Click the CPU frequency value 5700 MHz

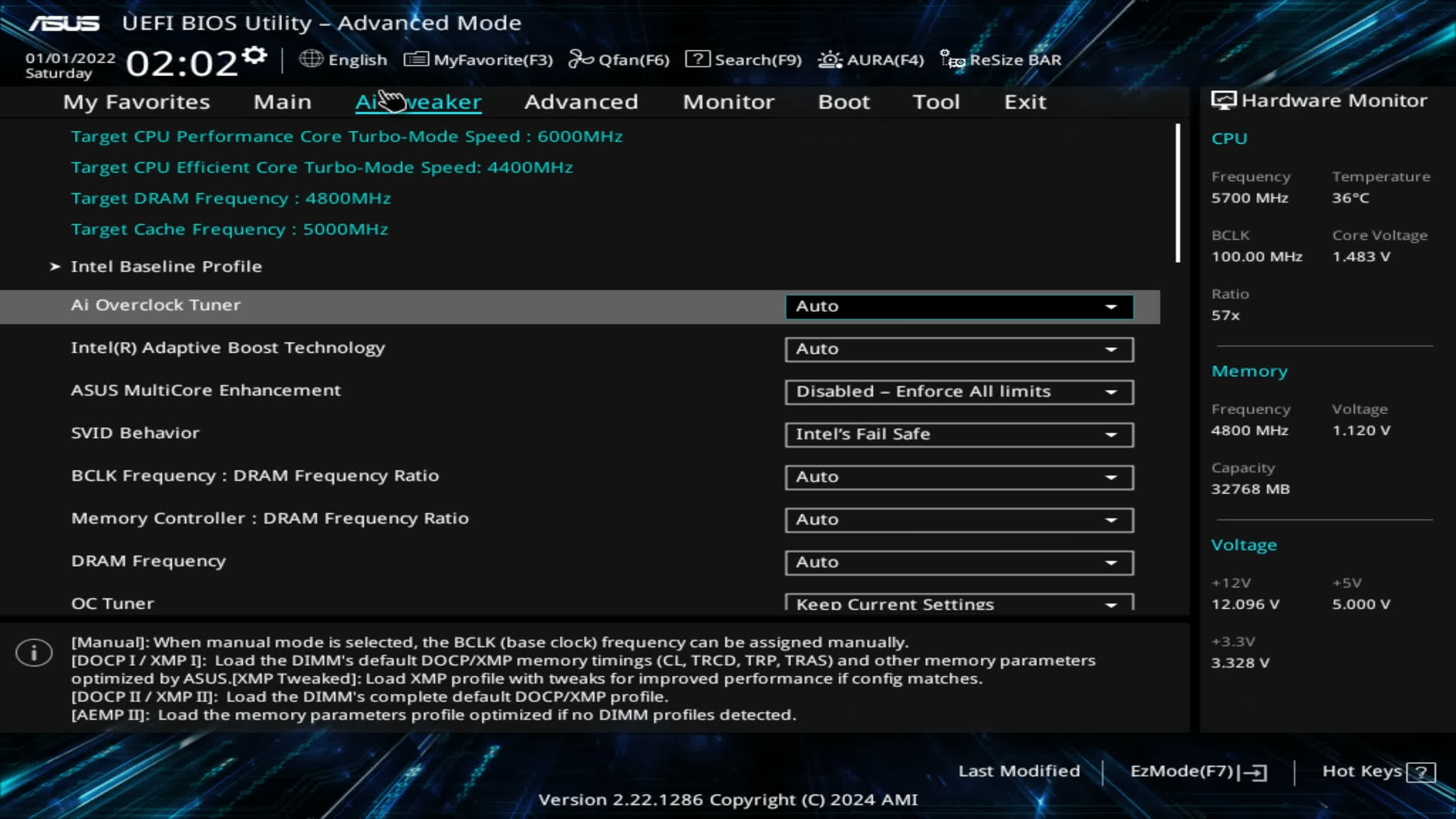coord(1250,198)
